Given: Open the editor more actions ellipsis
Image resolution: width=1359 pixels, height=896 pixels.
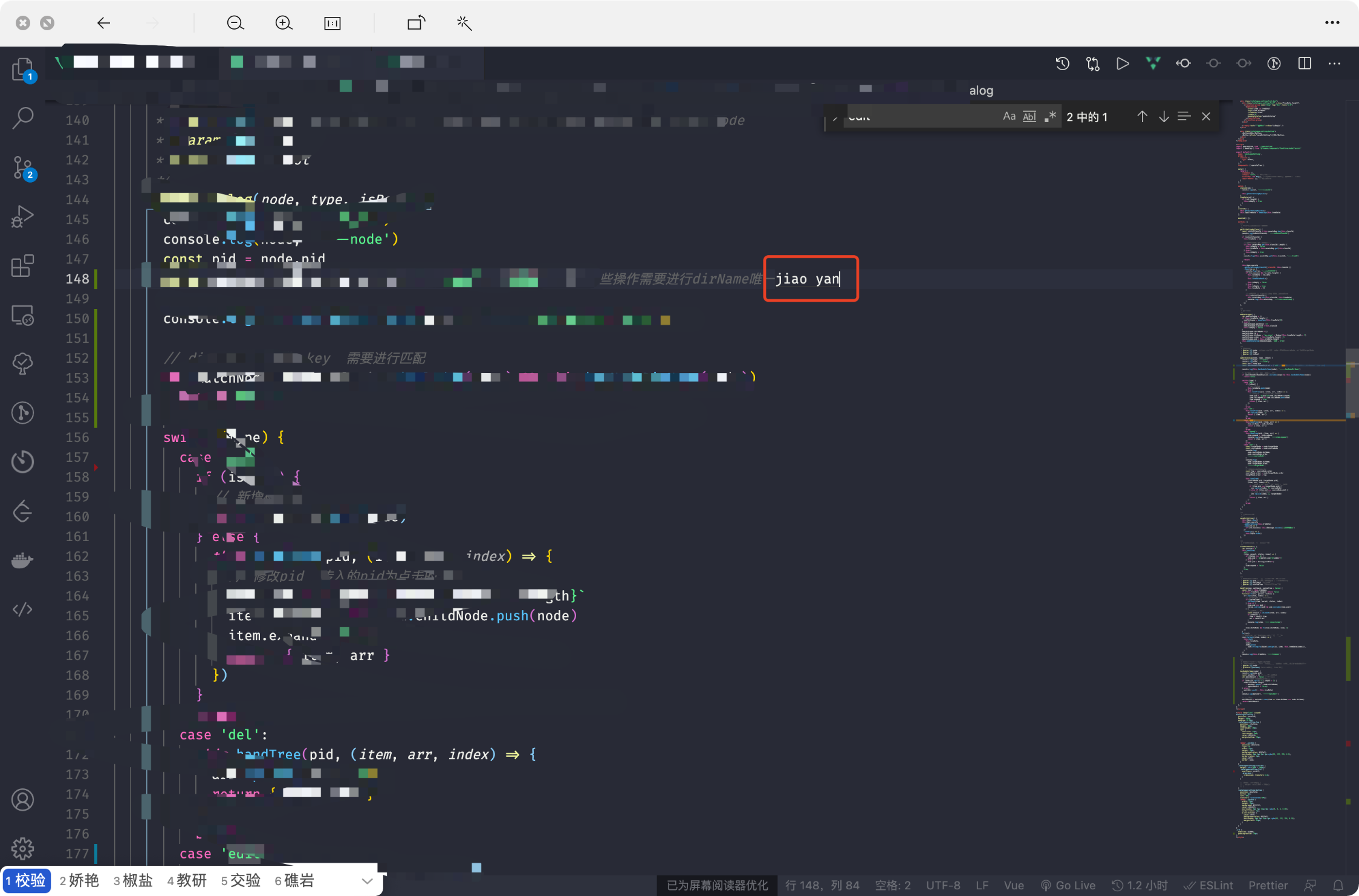Looking at the screenshot, I should 1334,63.
